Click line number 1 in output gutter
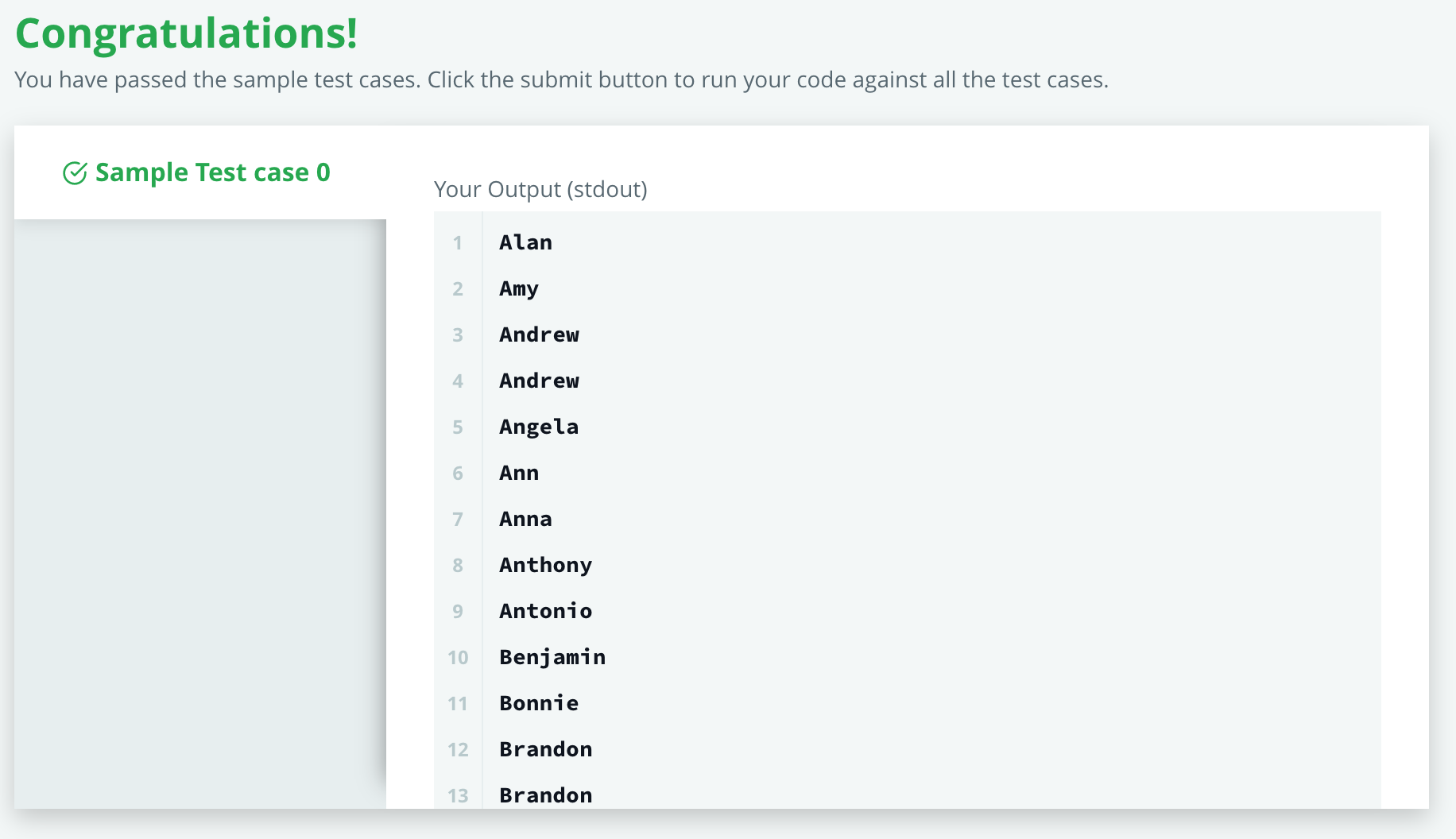This screenshot has height=839, width=1456. click(458, 243)
